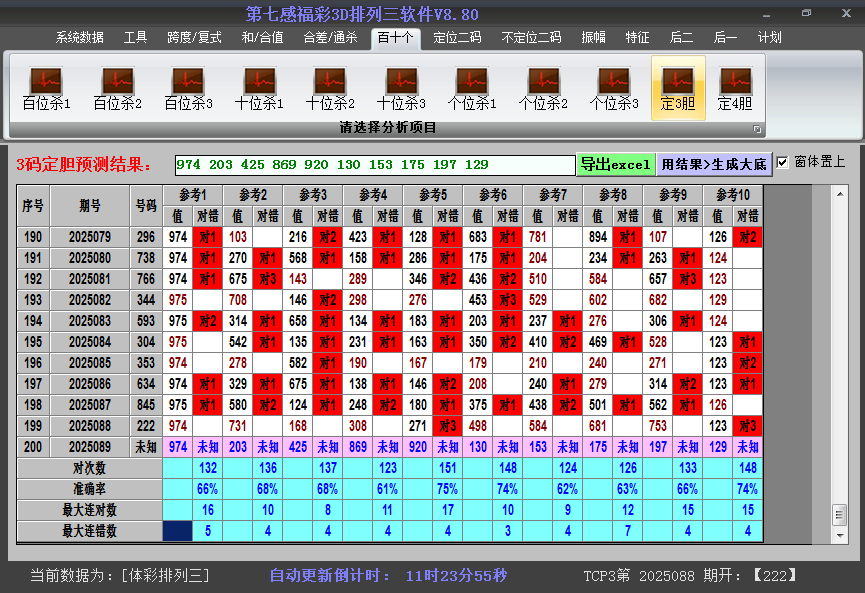Toggle the 窗体置上 checkbox
Viewport: 865px width, 593px height.
coord(782,162)
